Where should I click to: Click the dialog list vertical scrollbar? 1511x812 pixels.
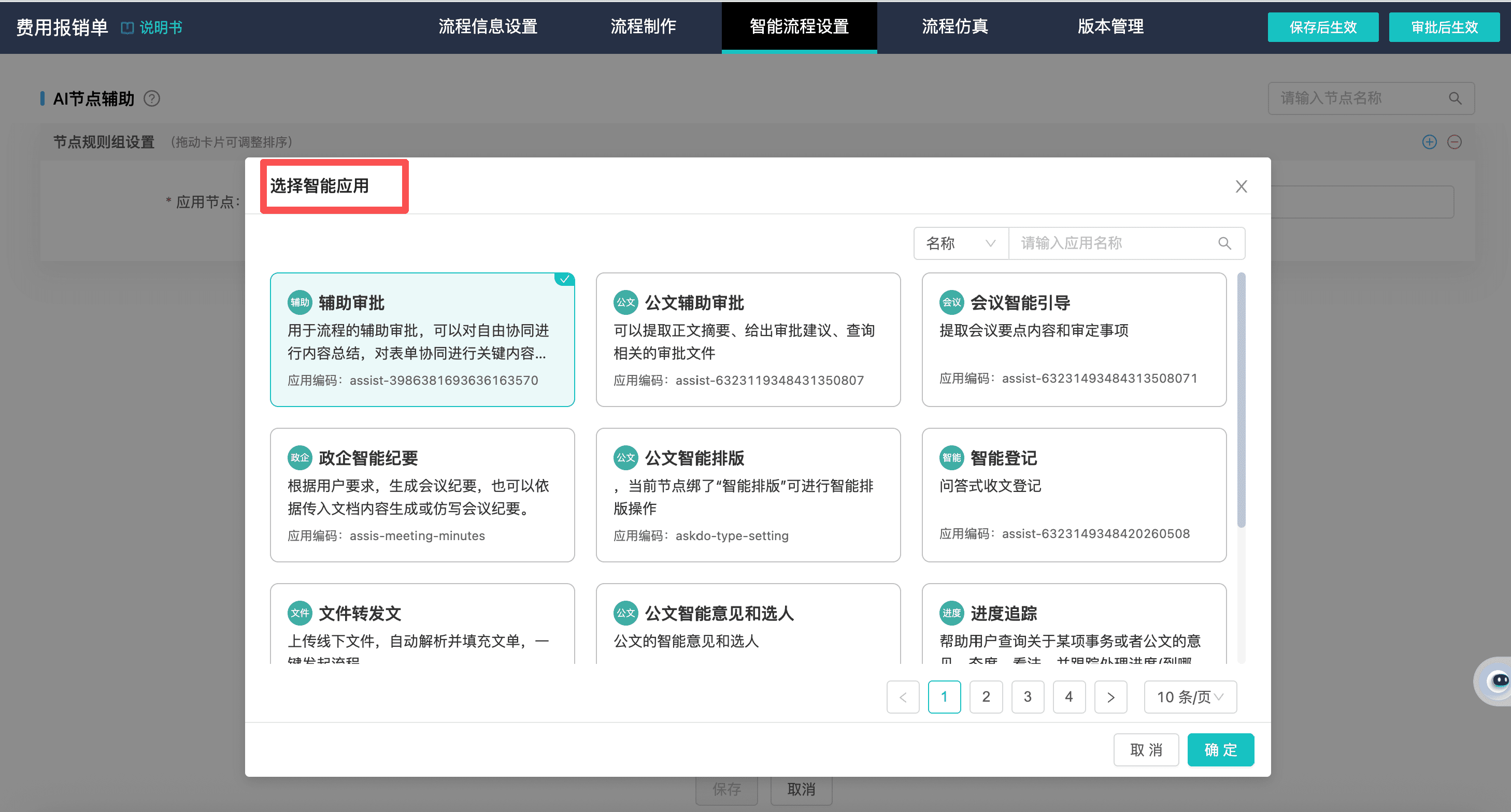pos(1241,400)
